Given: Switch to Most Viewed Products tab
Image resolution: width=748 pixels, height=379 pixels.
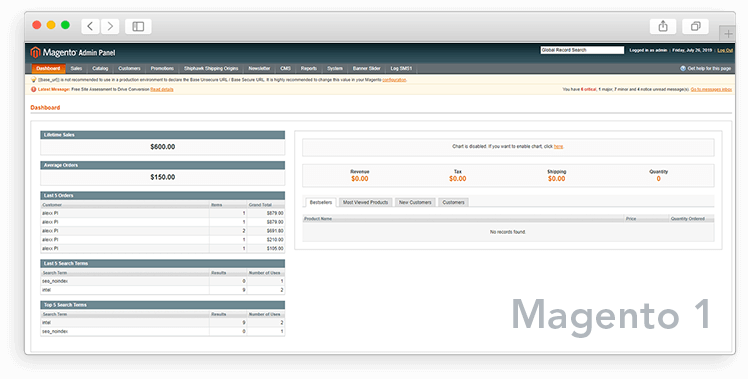Looking at the screenshot, I should 365,202.
